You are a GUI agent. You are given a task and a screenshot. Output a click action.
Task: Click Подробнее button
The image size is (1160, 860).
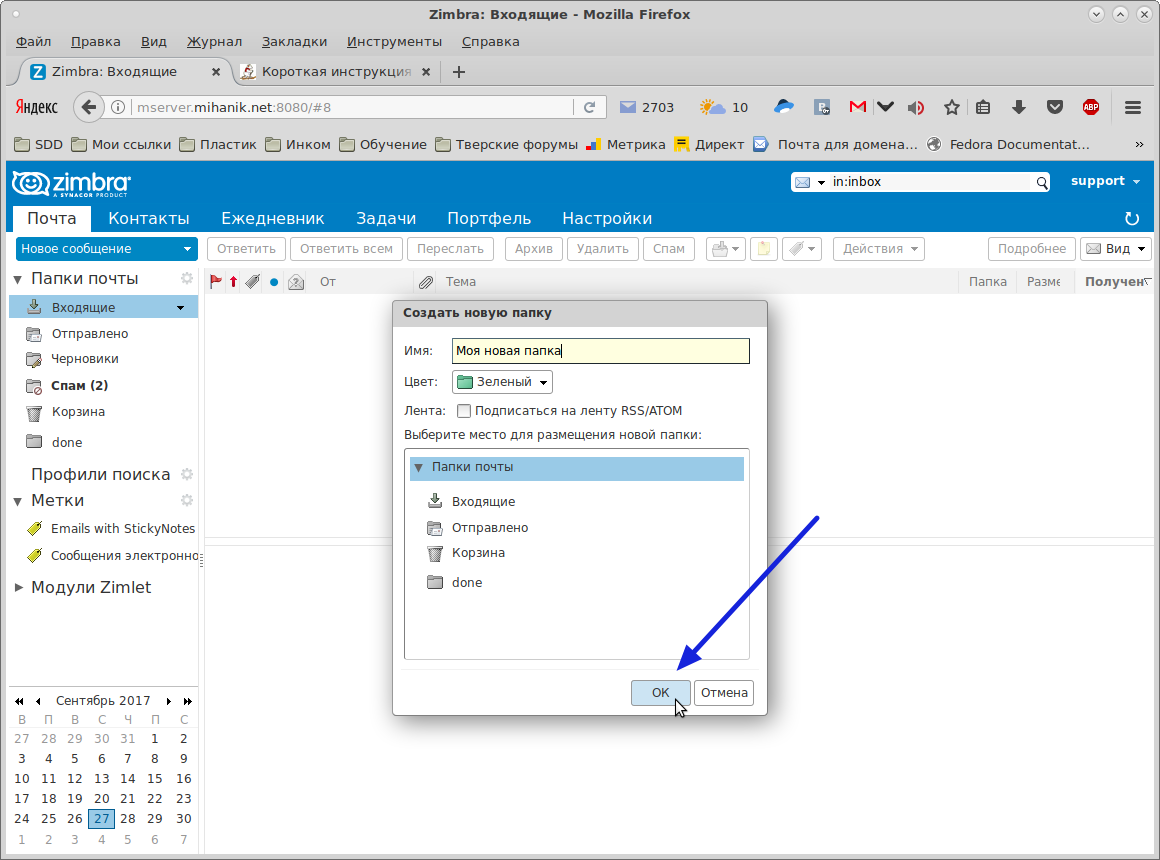pyautogui.click(x=1032, y=249)
